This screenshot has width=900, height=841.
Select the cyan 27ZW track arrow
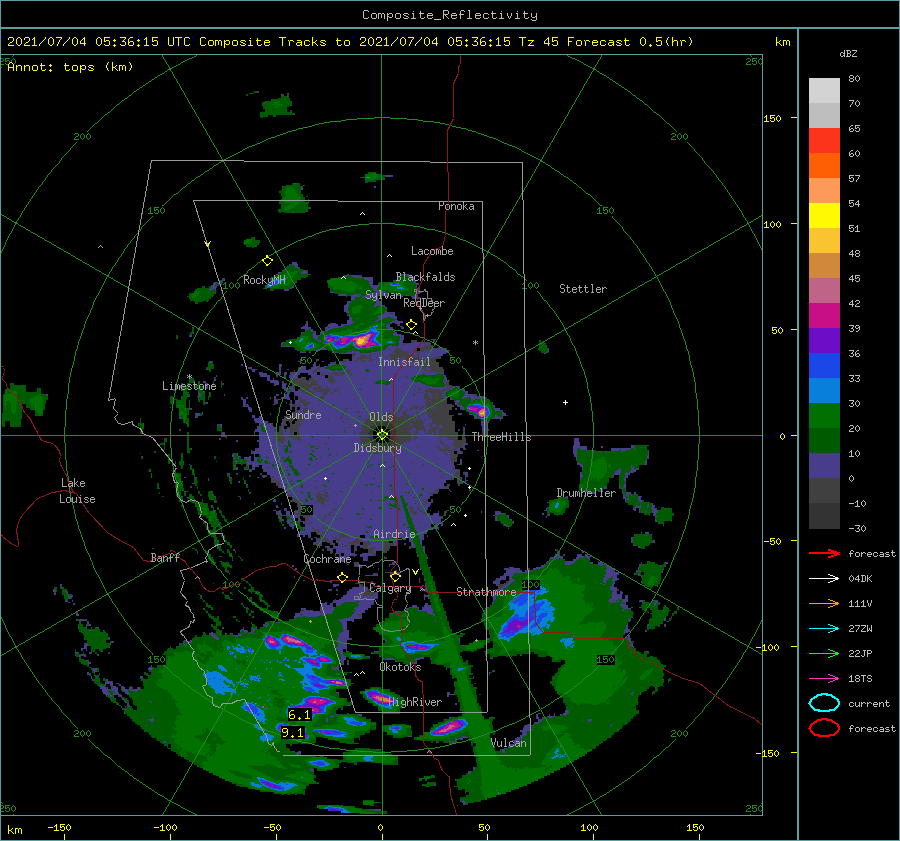coord(824,629)
